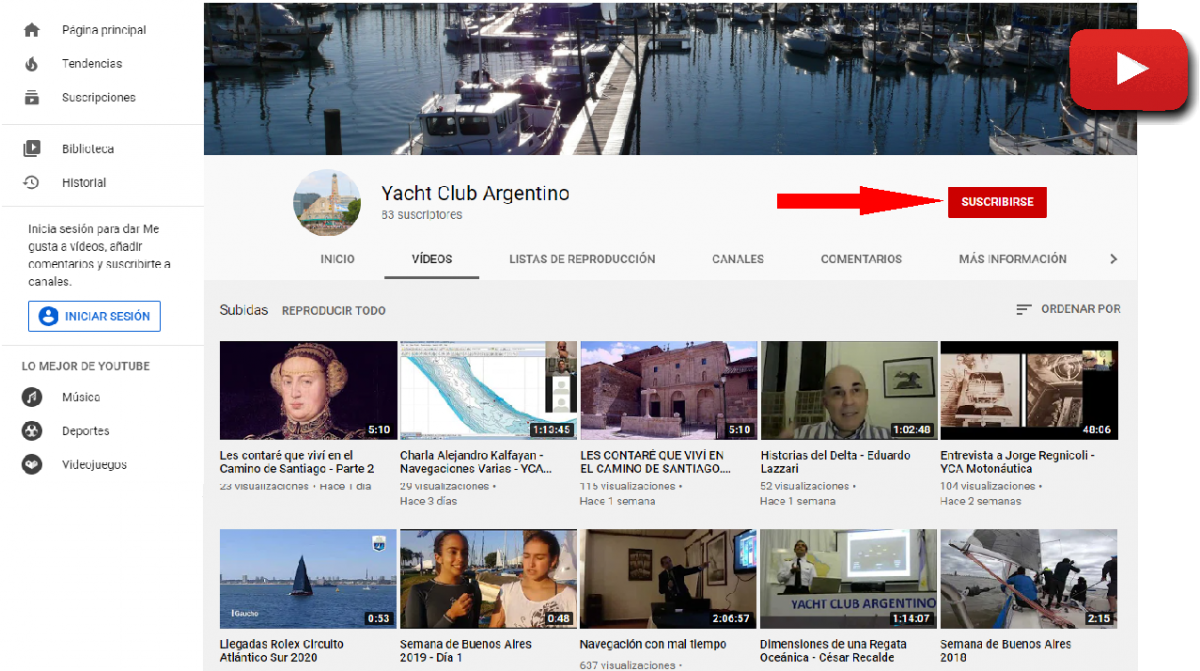Open the Listas de reproducción tab
The image size is (1200, 671).
pyautogui.click(x=582, y=259)
